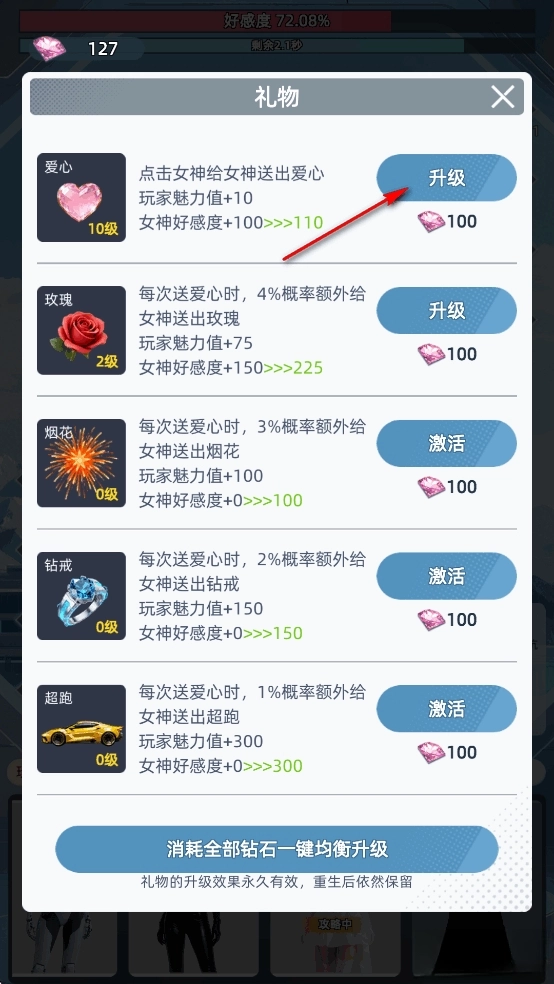Click the 好感度 progress bar
Viewport: 554px width, 984px height.
[277, 21]
